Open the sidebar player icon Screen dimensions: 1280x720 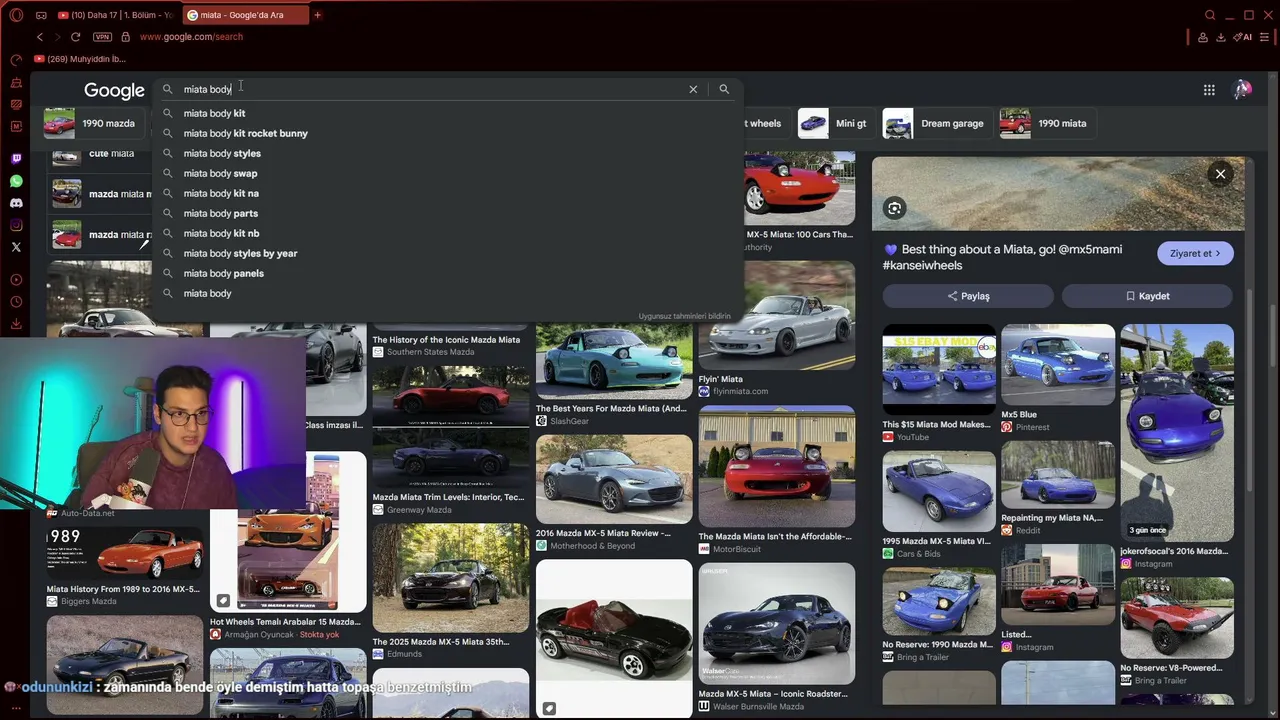coord(16,280)
